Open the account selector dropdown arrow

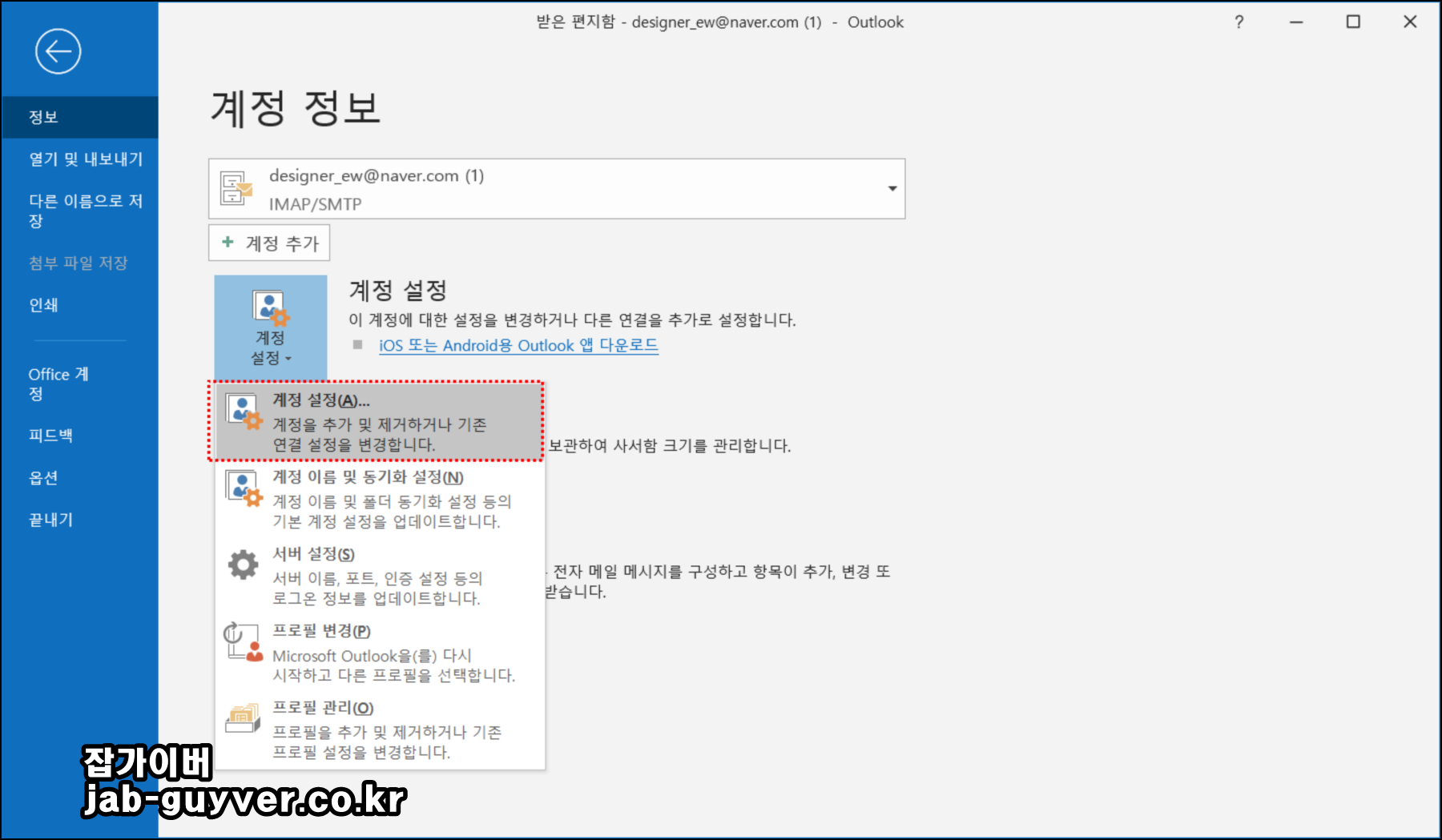point(892,189)
